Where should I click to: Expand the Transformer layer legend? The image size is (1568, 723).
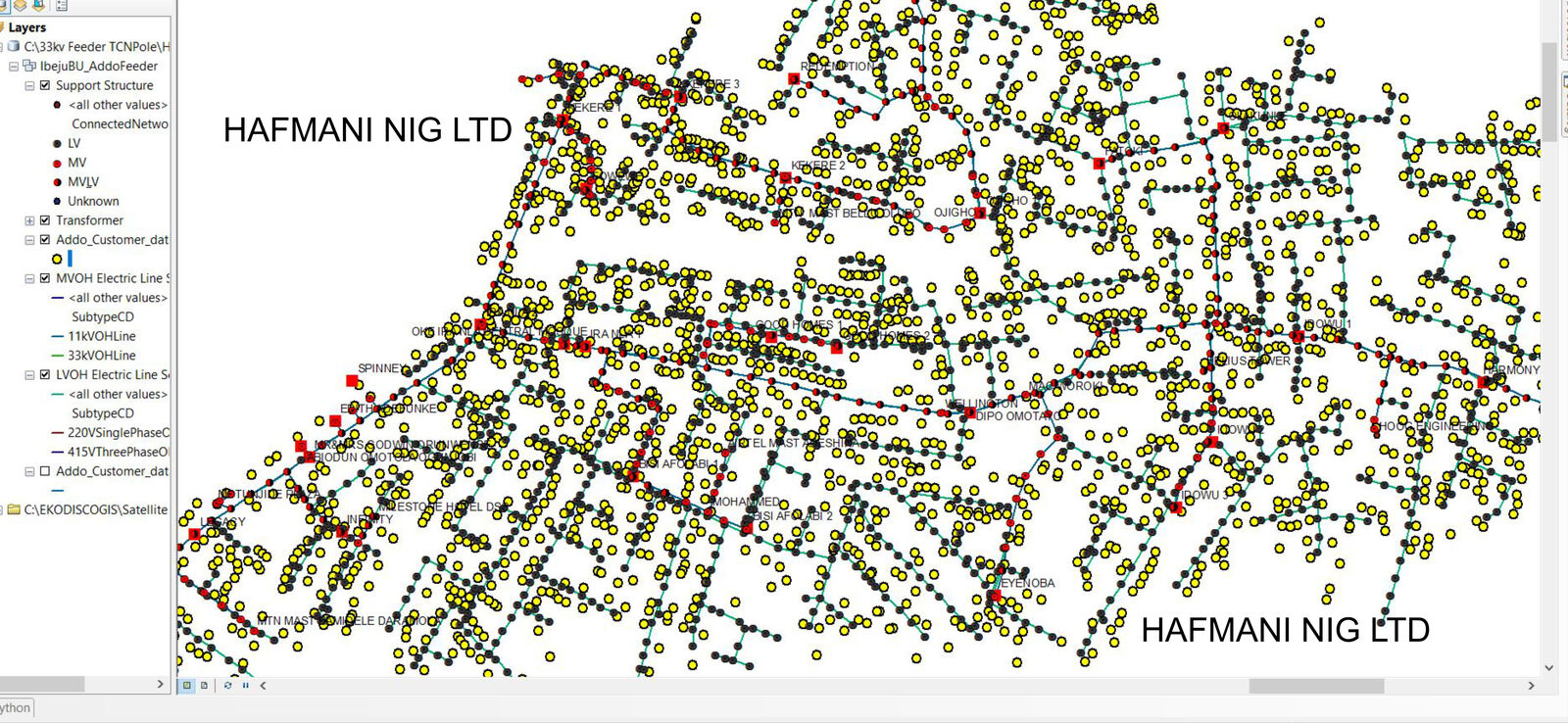pos(29,220)
